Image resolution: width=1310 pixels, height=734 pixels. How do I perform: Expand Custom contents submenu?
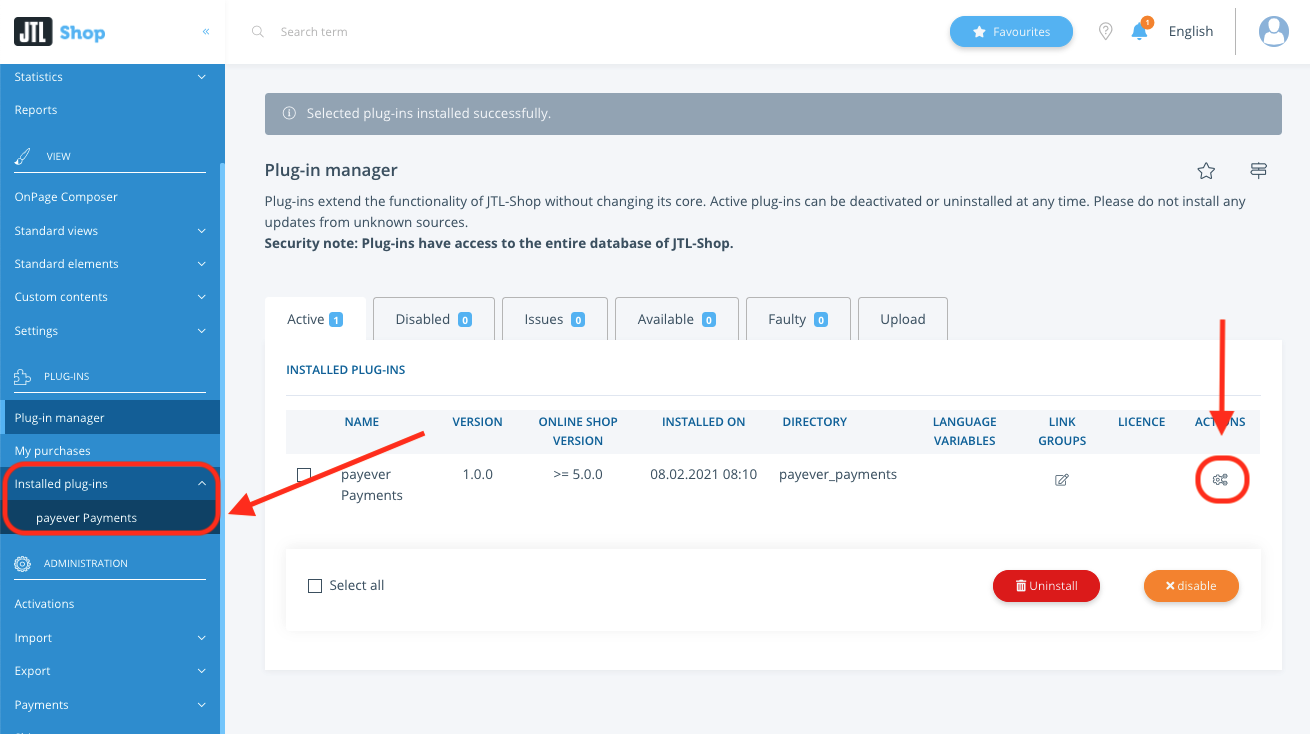[110, 297]
